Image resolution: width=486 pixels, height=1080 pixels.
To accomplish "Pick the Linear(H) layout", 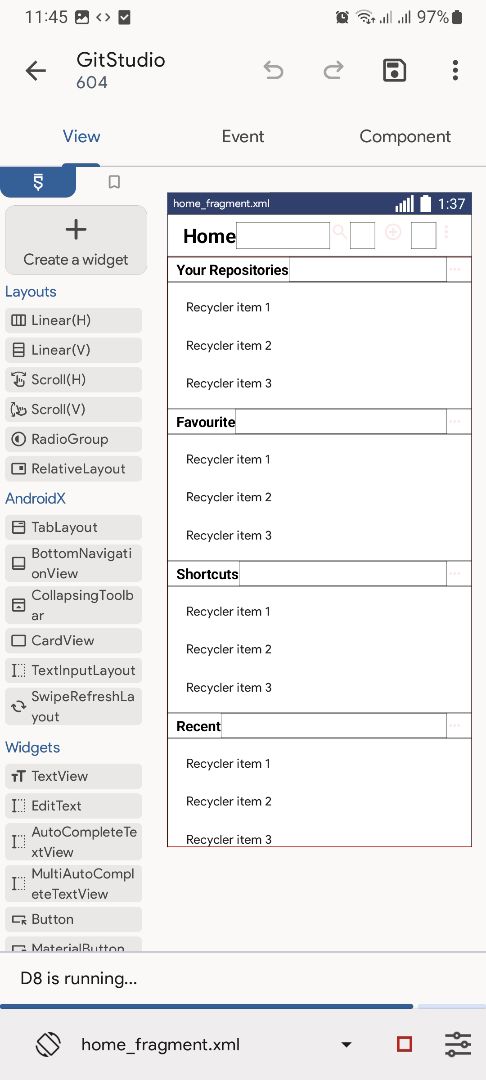I will pyautogui.click(x=73, y=320).
